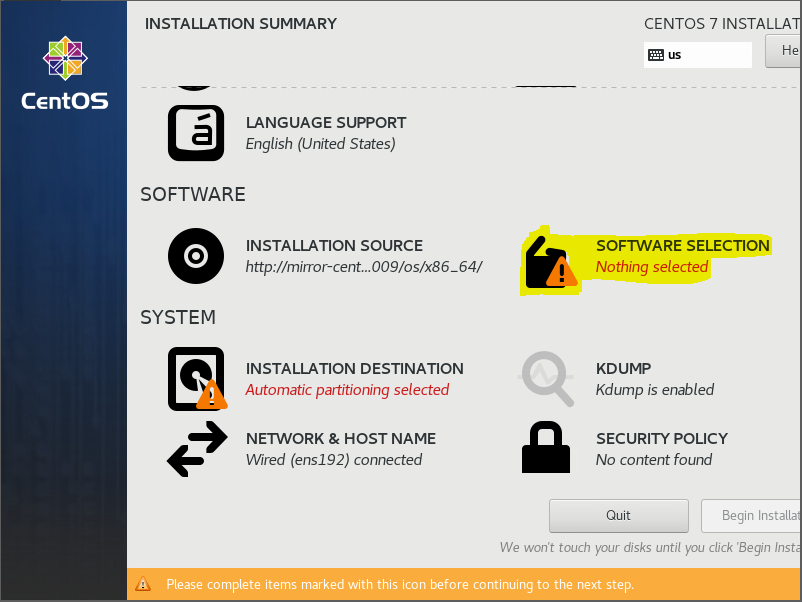Click the Begin Installation button

752,516
